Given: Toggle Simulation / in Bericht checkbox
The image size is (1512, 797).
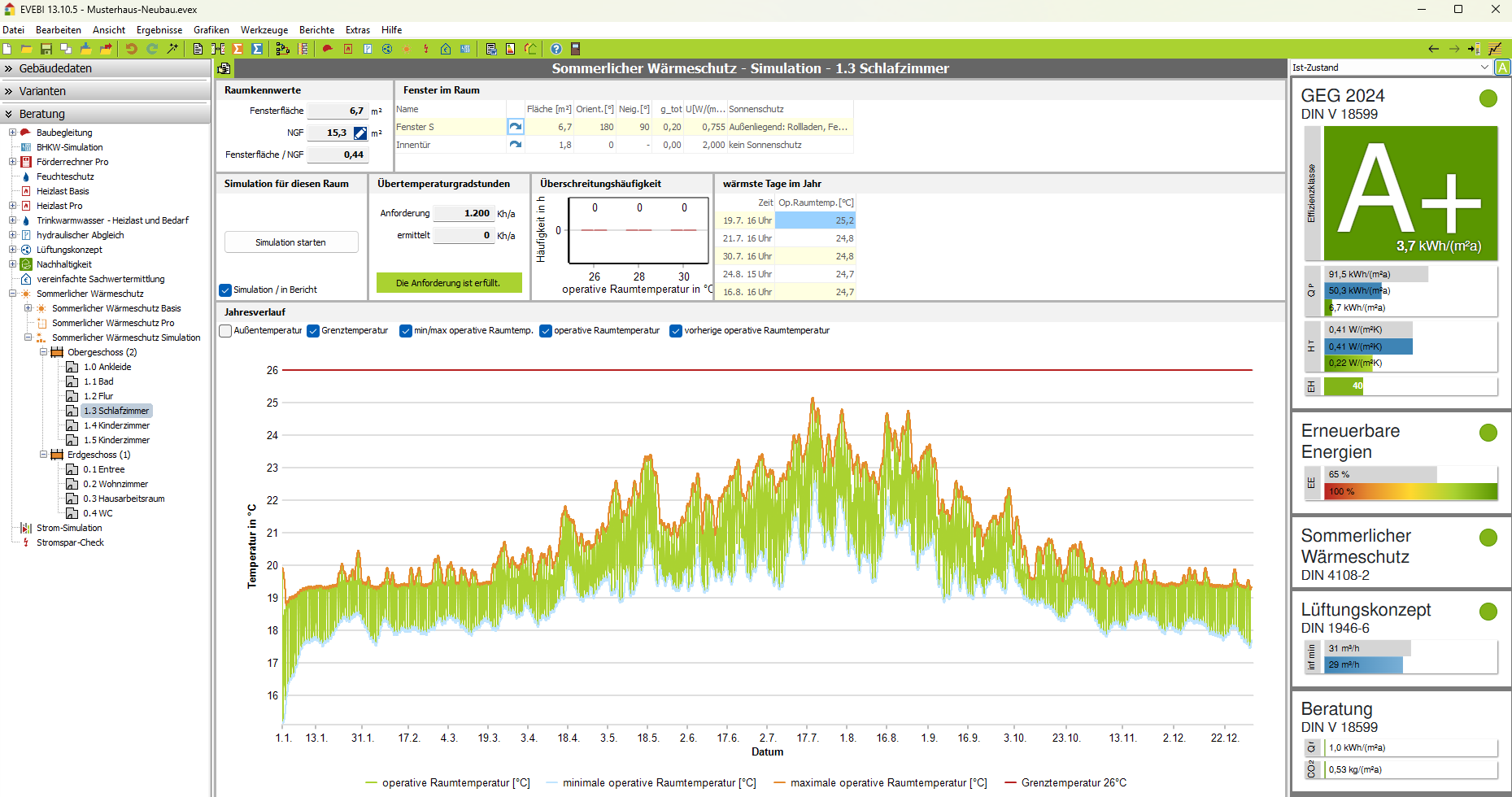Looking at the screenshot, I should pyautogui.click(x=226, y=290).
